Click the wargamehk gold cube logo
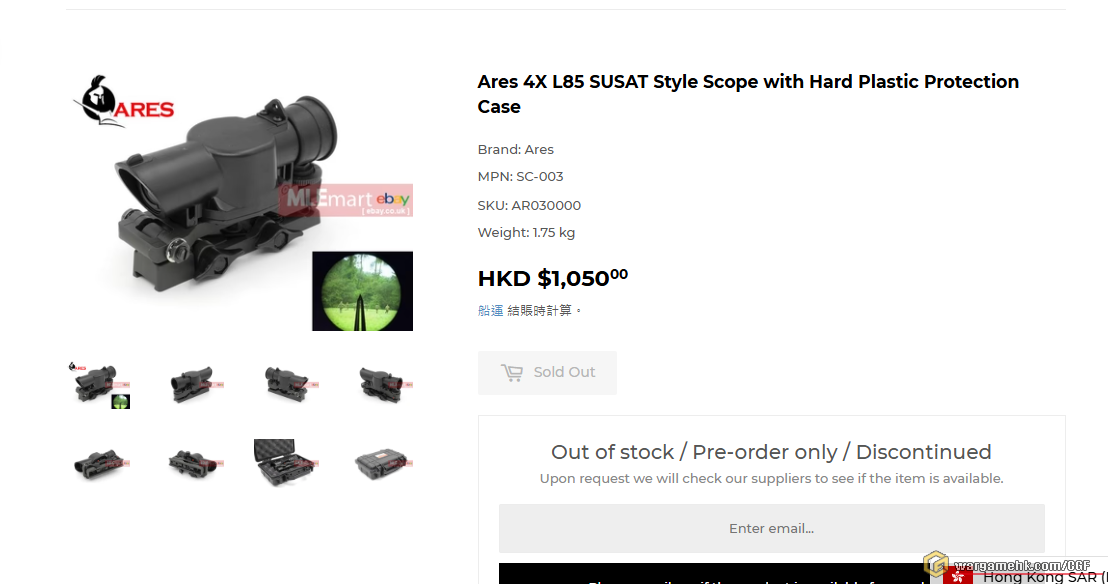Screen dimensions: 1108x584 (935, 564)
